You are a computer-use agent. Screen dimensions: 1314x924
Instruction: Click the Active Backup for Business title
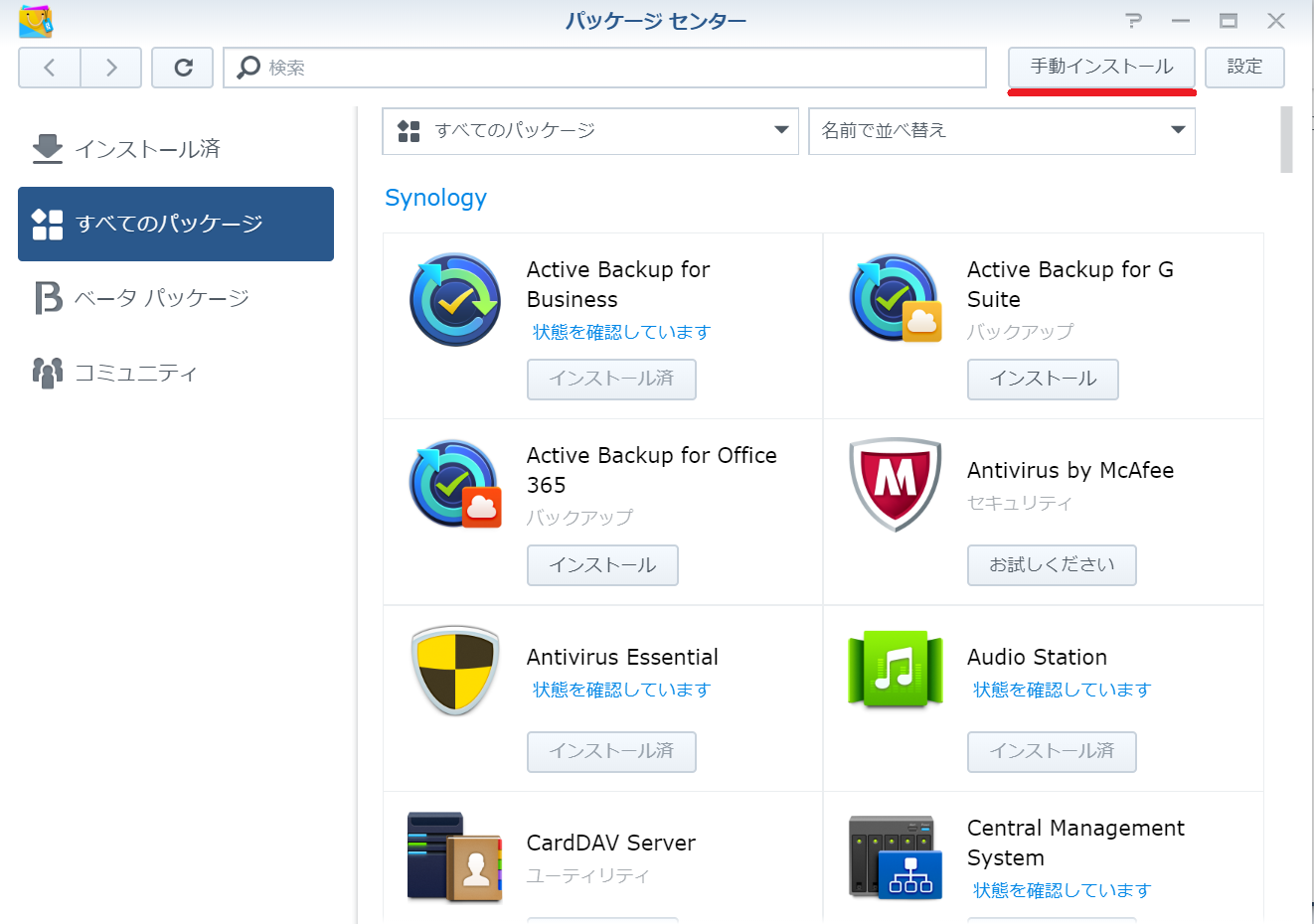click(x=618, y=284)
